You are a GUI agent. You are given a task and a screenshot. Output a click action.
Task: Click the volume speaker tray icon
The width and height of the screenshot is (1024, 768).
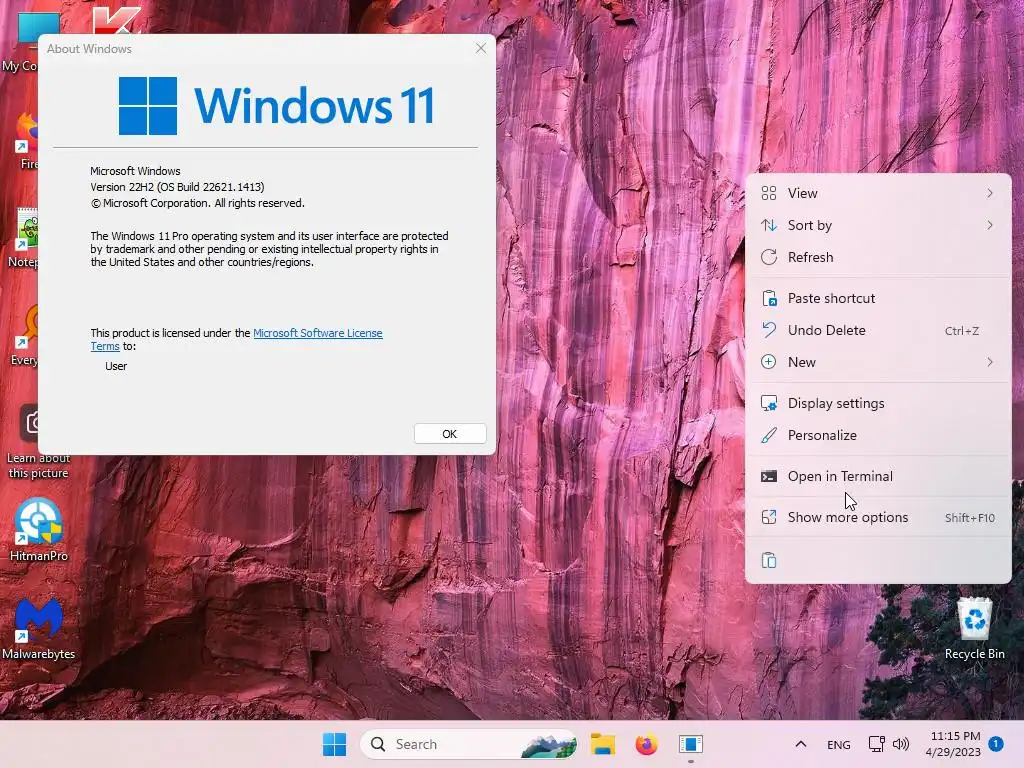pos(901,744)
